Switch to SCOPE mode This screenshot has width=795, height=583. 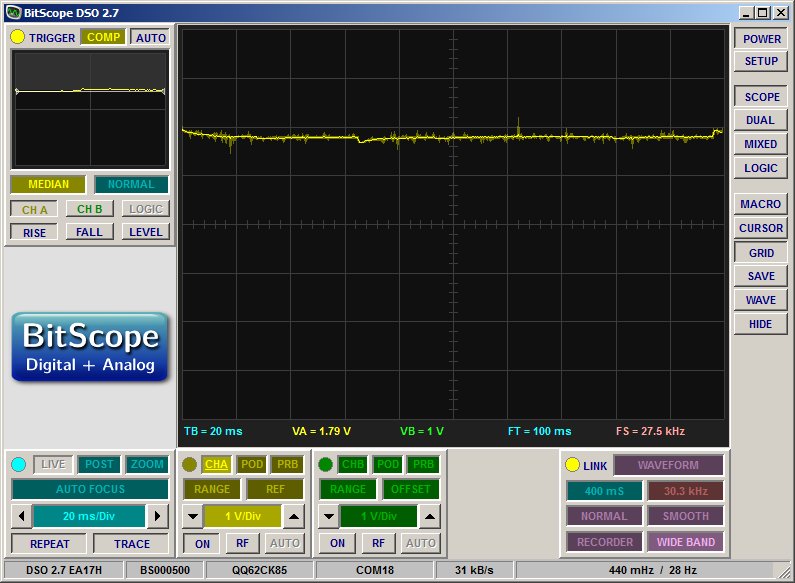(761, 97)
